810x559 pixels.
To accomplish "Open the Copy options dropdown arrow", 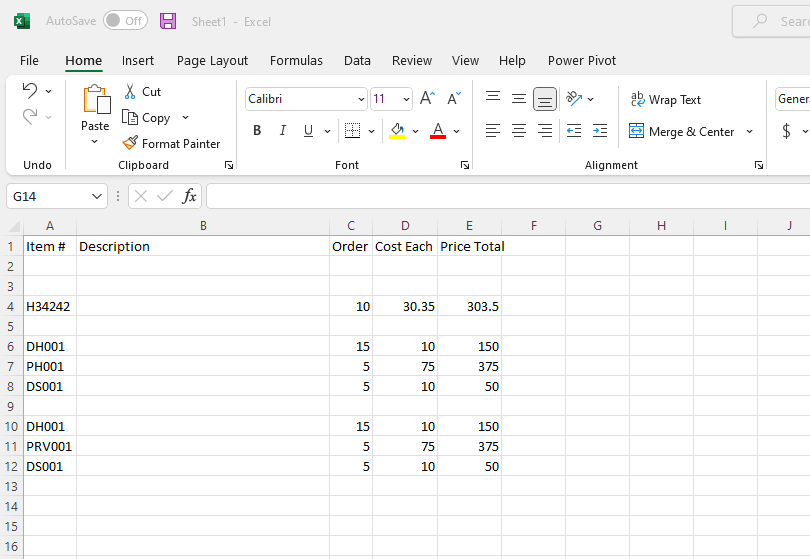I will [185, 118].
